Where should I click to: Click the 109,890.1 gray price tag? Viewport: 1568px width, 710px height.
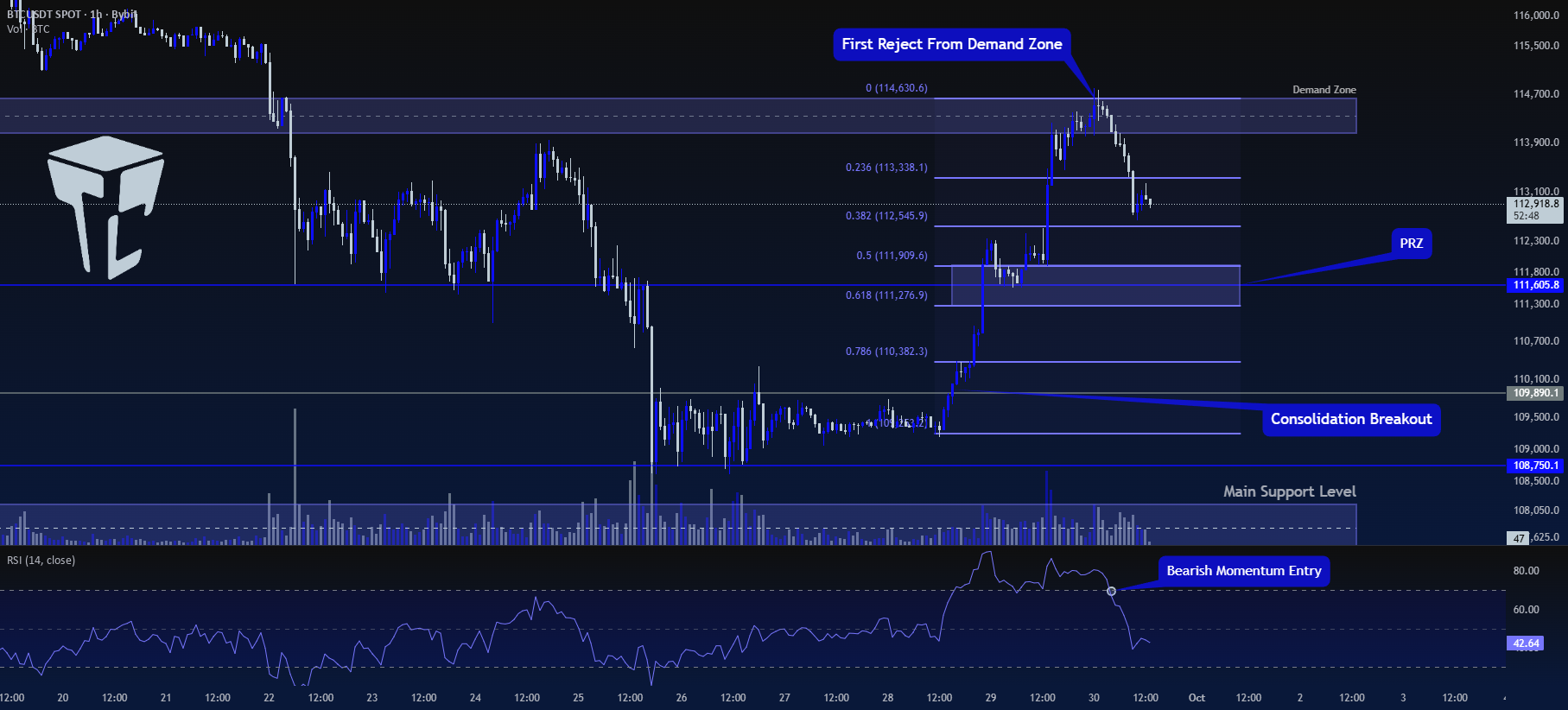tap(1535, 393)
